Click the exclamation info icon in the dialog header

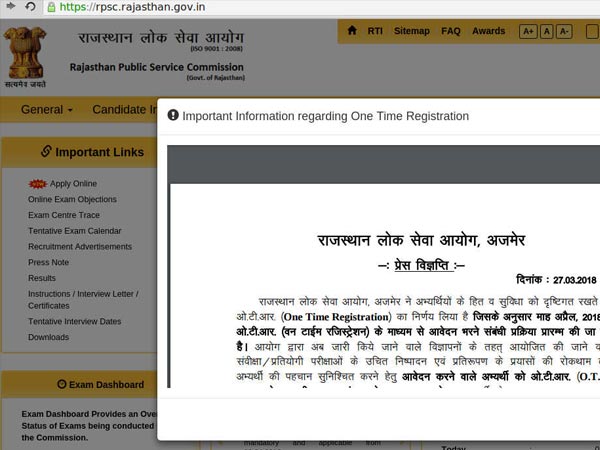pos(173,116)
